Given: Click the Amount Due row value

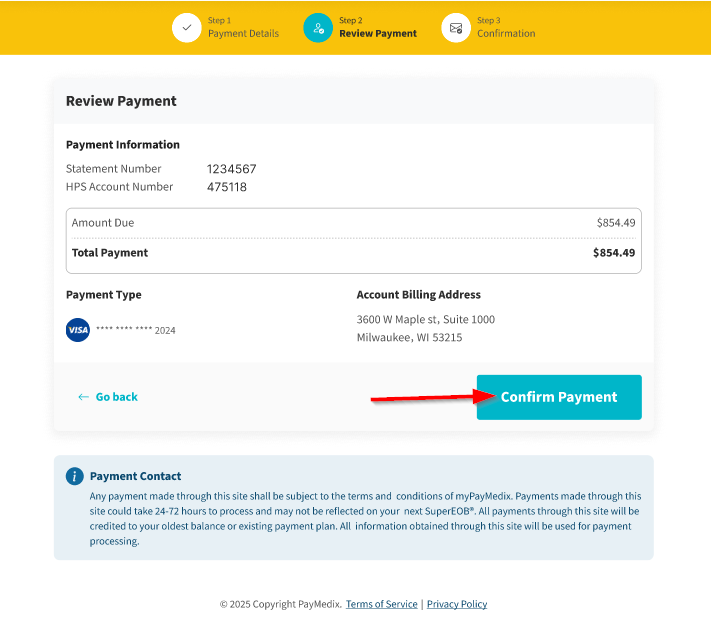Looking at the screenshot, I should 615,223.
